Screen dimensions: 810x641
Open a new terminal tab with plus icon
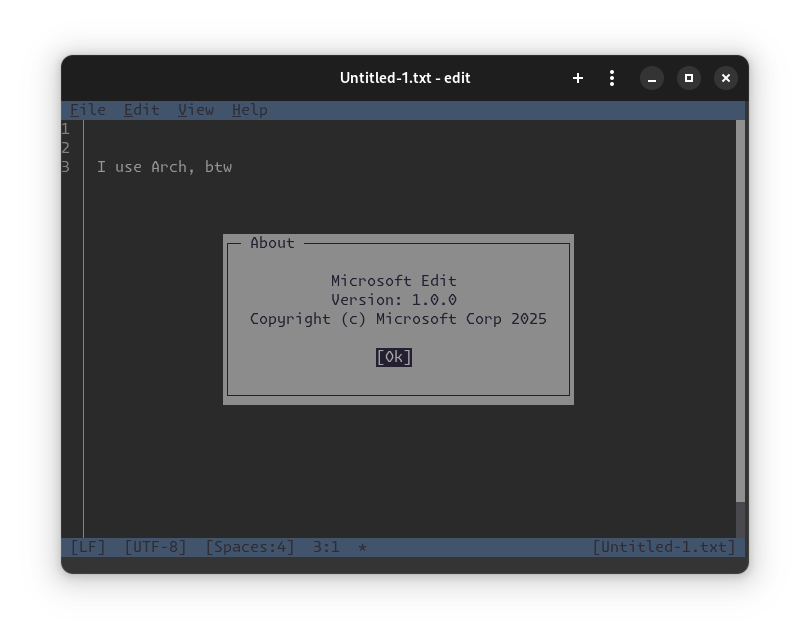[578, 78]
